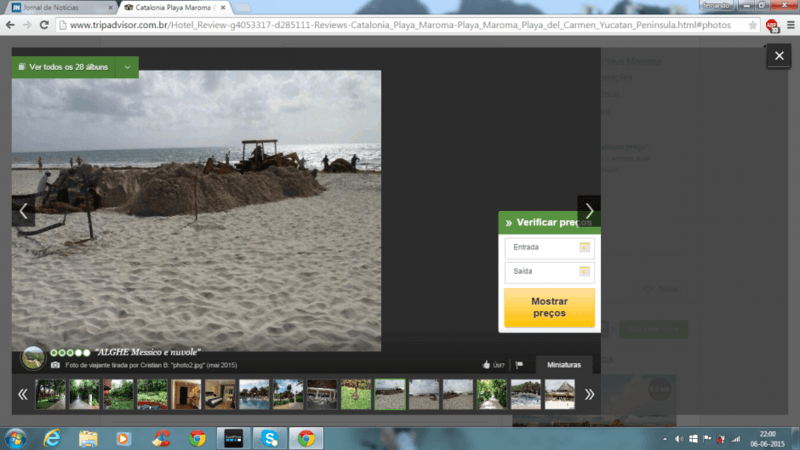Close the photo viewer overlay with X
800x450 pixels.
pyautogui.click(x=779, y=56)
